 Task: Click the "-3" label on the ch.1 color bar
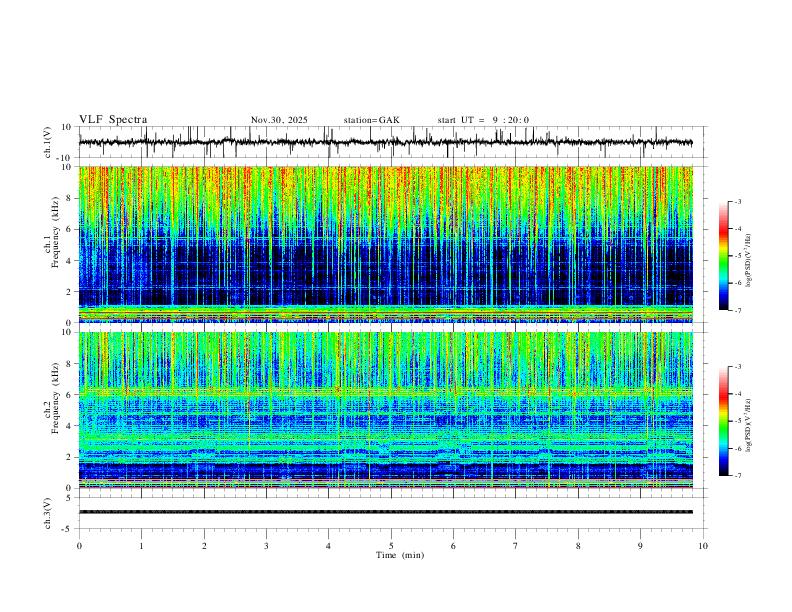[737, 201]
